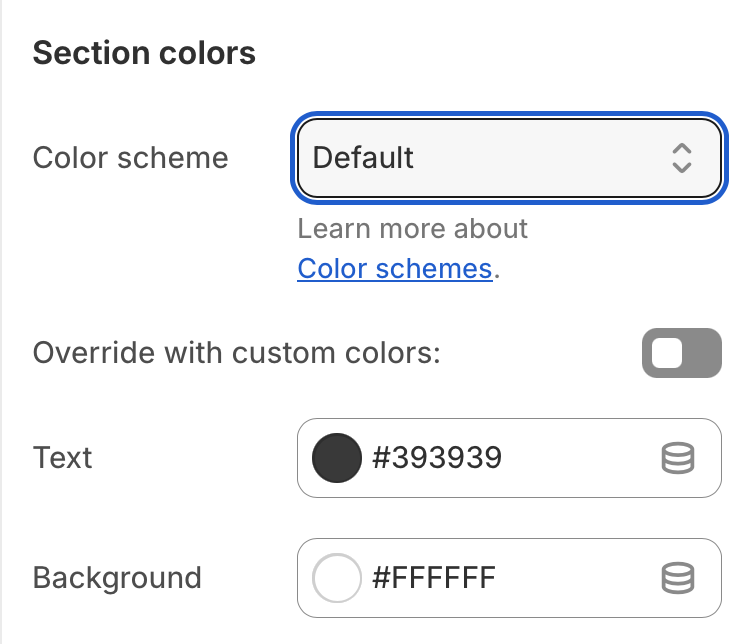Open the Text color dynamic source icon
The image size is (750, 644).
click(678, 458)
